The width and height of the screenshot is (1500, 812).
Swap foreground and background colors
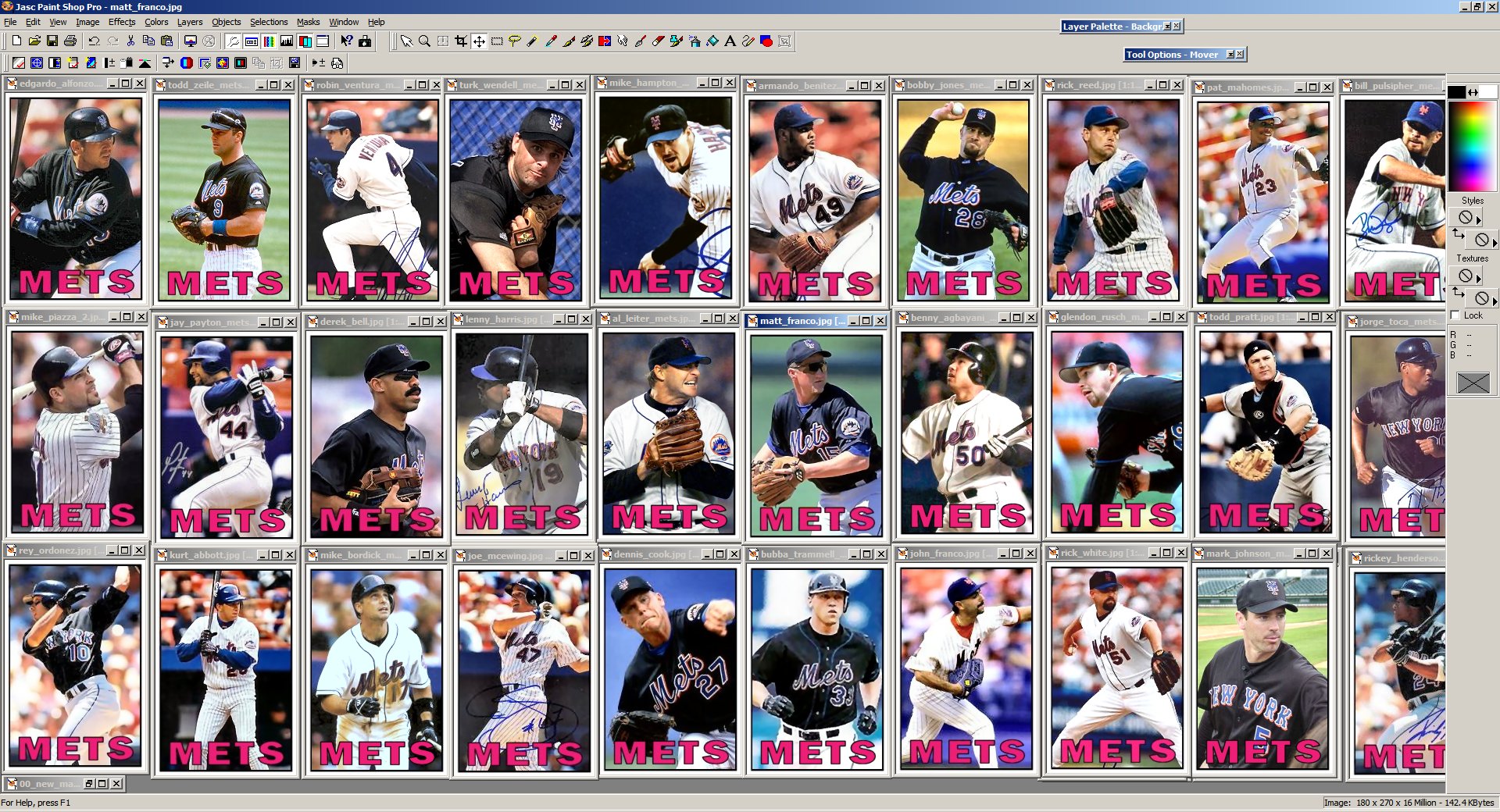(1473, 92)
